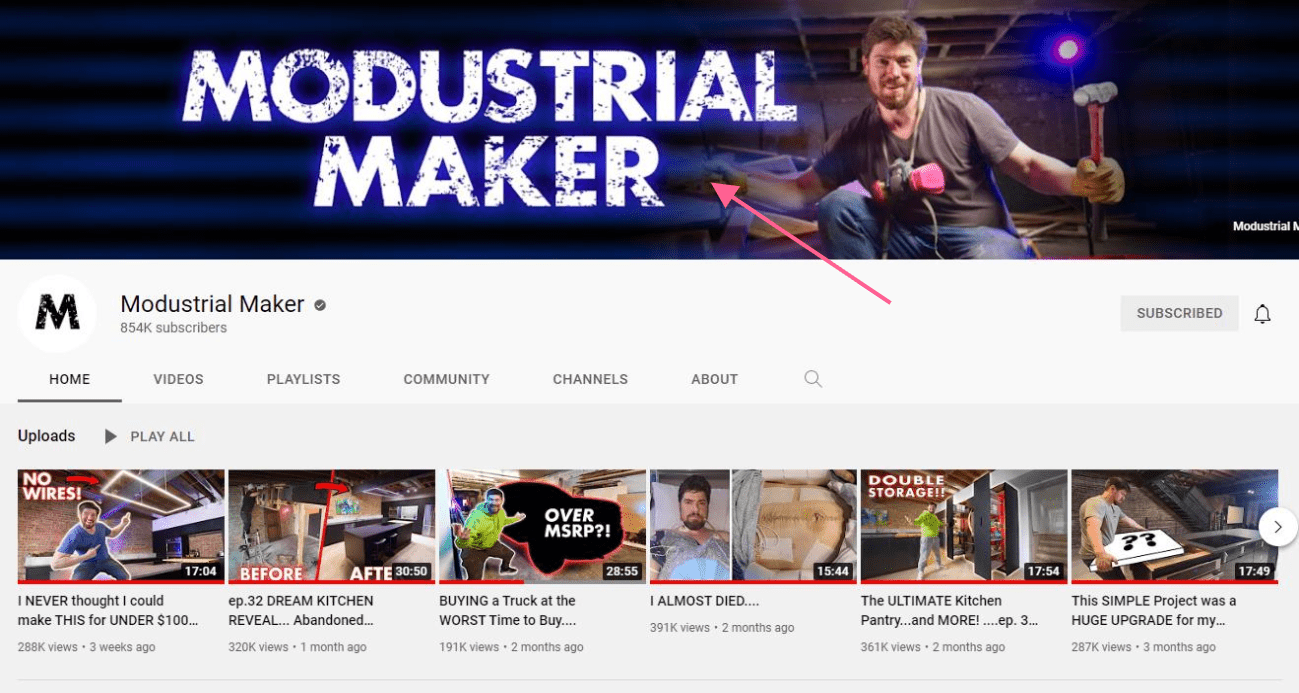
Task: Click '361K views • 2 months ago' text
Action: point(933,647)
